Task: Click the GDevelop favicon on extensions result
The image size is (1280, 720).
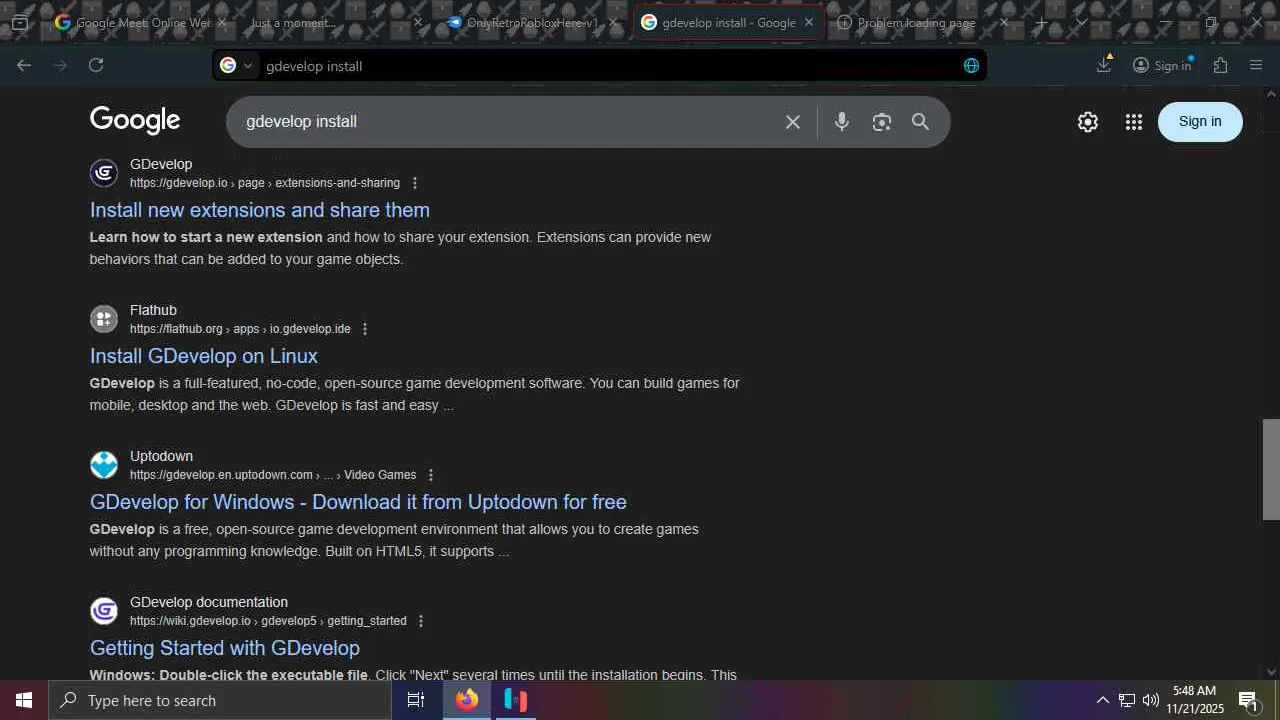Action: tap(104, 173)
